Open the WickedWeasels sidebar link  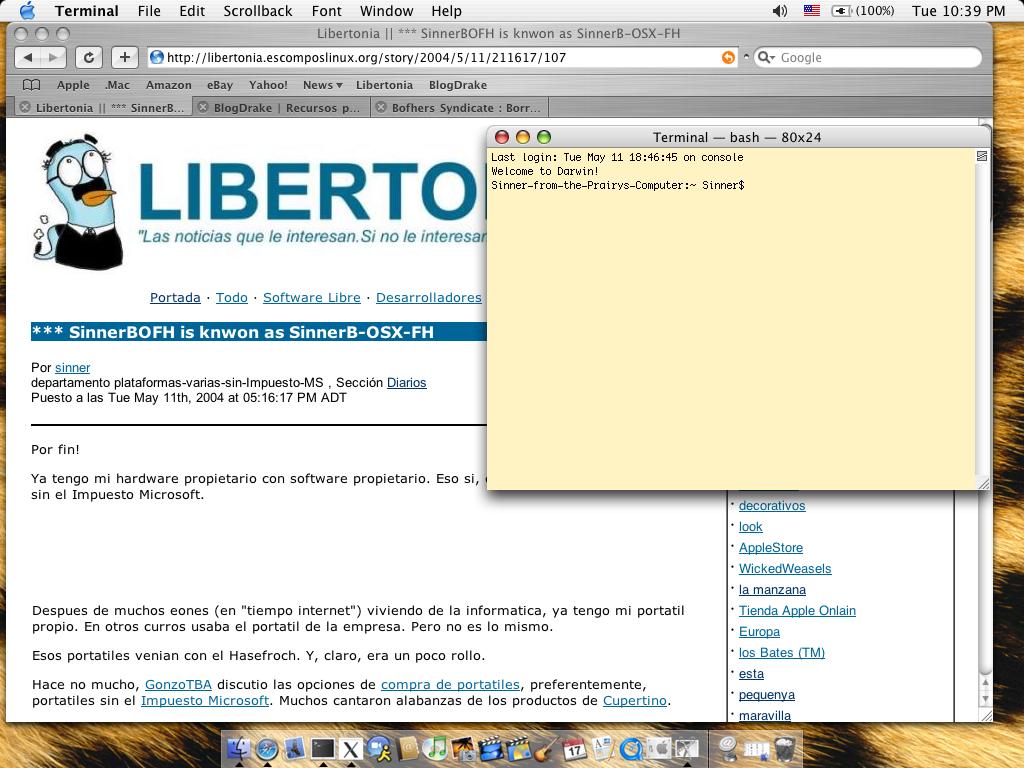785,569
